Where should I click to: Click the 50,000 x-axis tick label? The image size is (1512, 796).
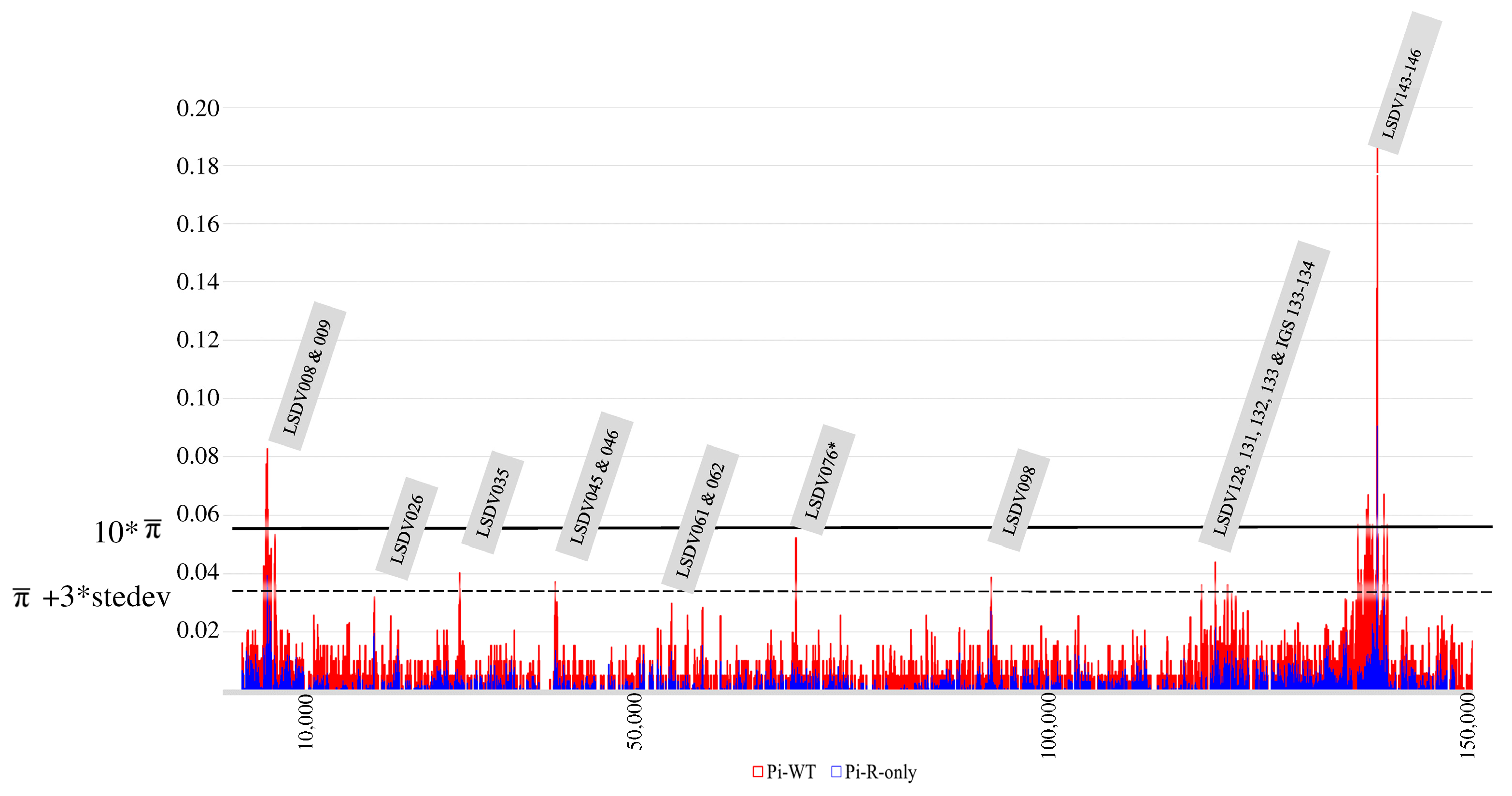point(635,722)
